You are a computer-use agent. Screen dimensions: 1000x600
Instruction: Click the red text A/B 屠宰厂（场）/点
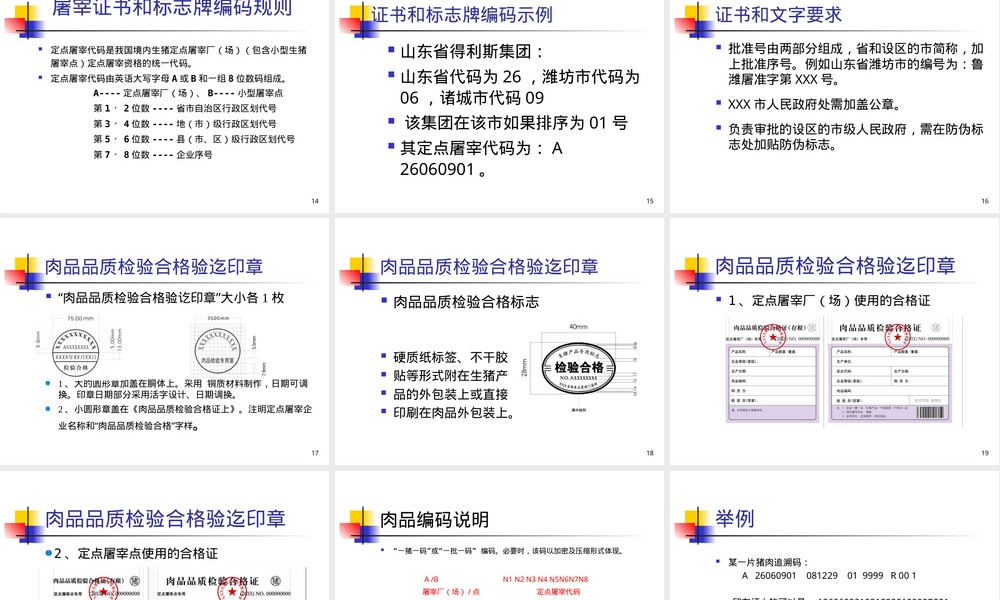pyautogui.click(x=451, y=585)
